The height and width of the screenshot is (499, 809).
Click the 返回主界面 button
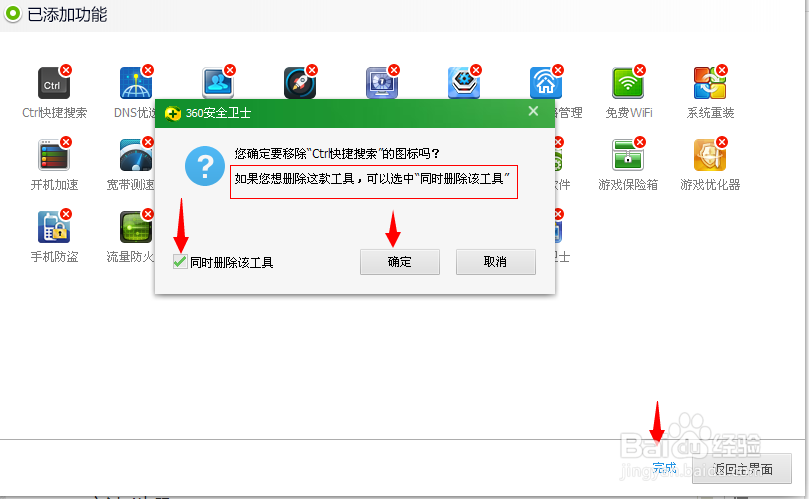coord(742,469)
